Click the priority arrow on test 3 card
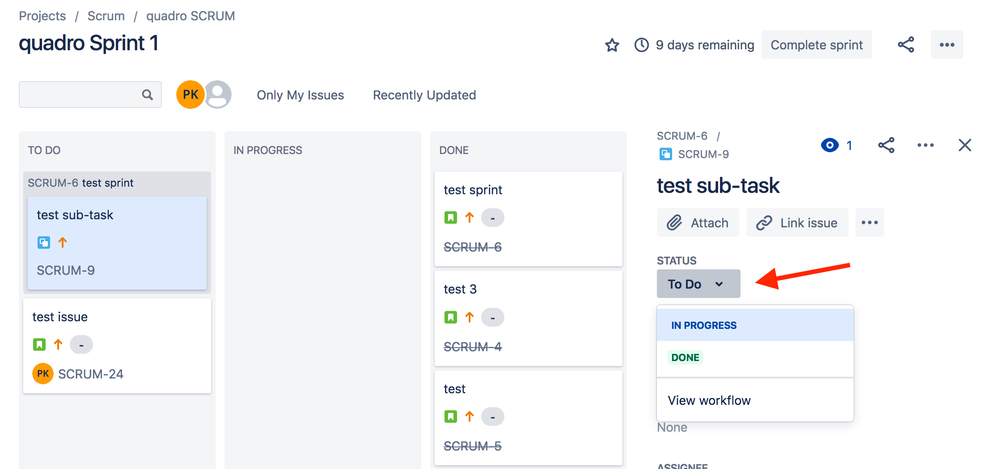This screenshot has height=469, width=999. [x=470, y=317]
